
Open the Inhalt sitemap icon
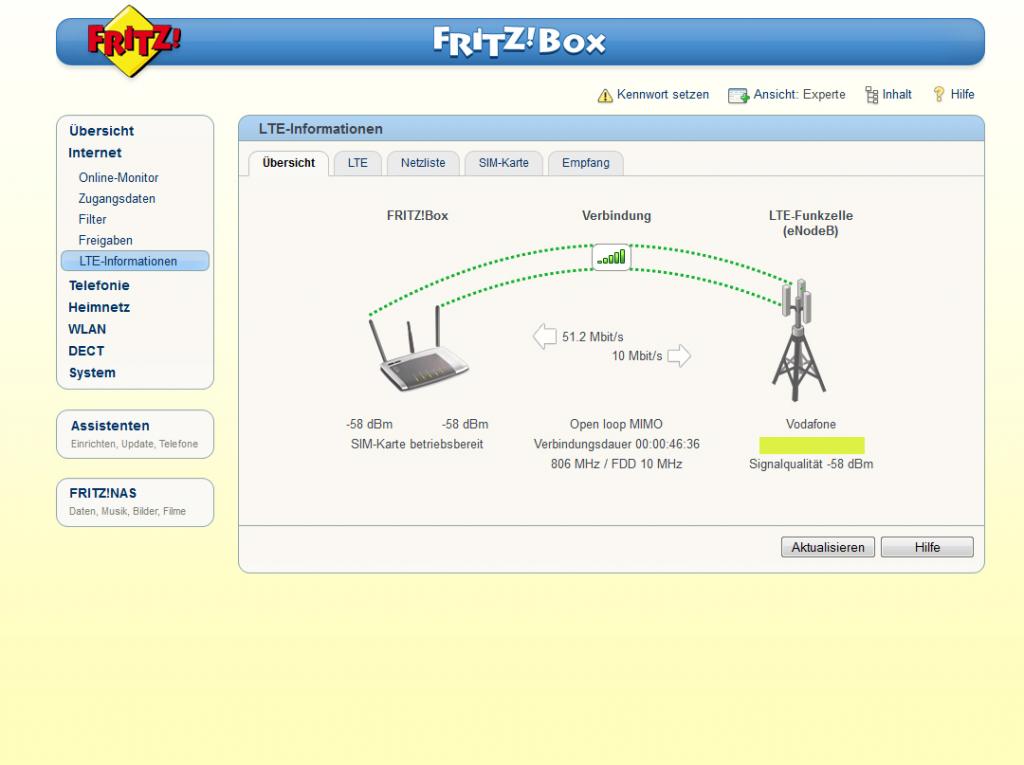pos(870,95)
